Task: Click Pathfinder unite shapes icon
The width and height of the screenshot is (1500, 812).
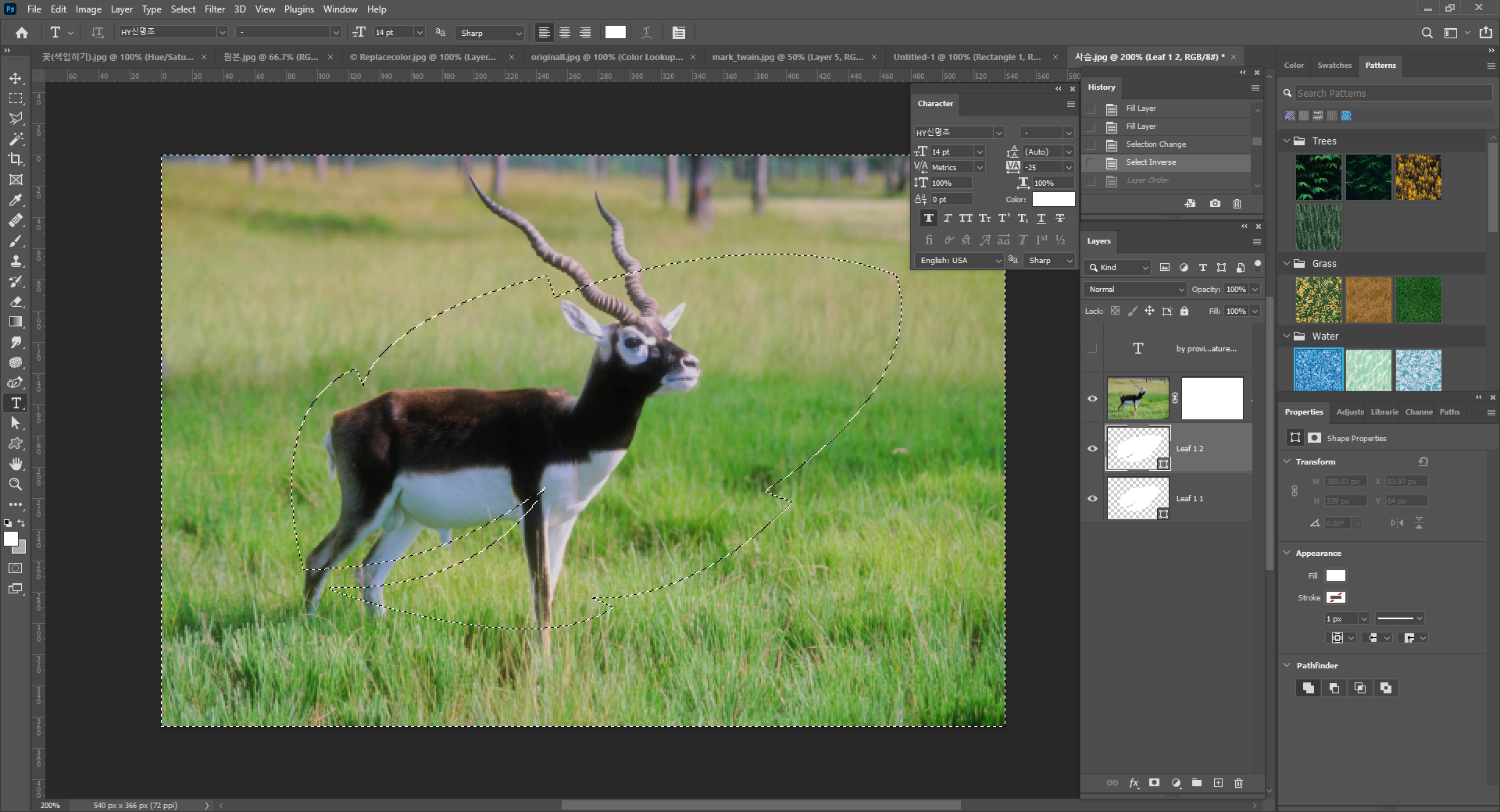Action: pyautogui.click(x=1308, y=688)
